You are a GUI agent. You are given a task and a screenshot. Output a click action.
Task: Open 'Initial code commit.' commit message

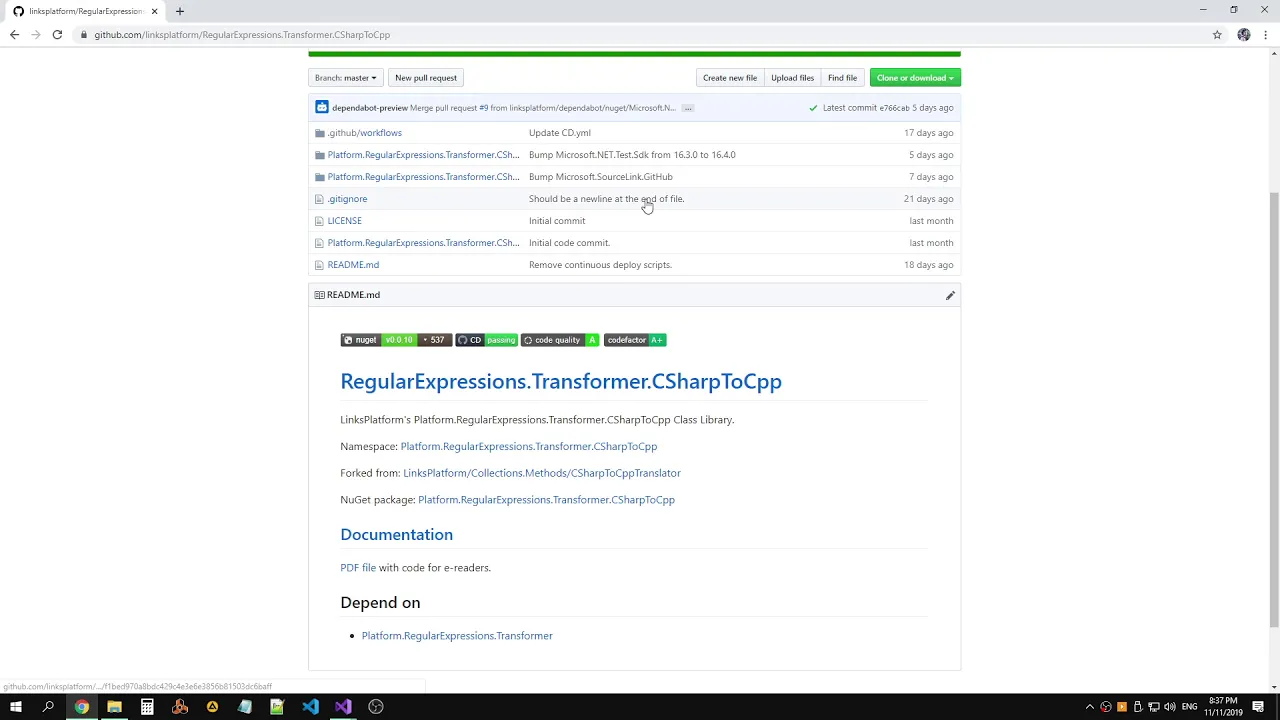click(569, 243)
